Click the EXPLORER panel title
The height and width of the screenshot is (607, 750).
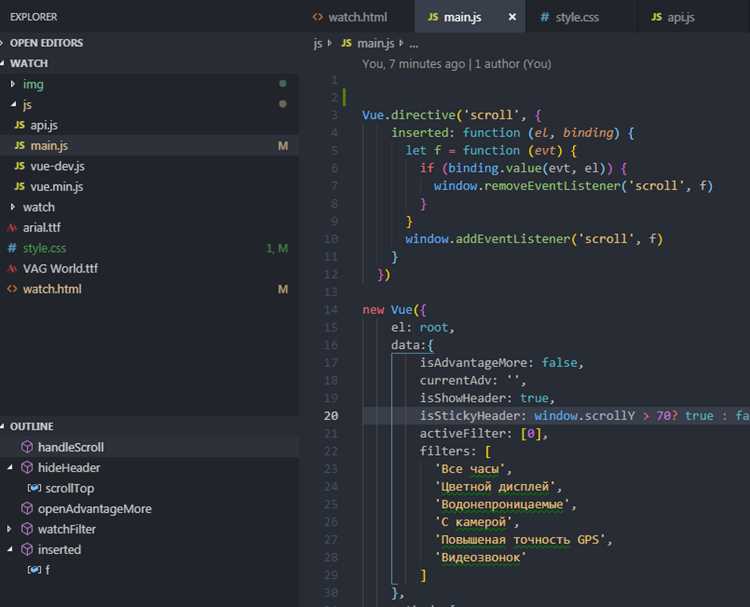pyautogui.click(x=33, y=17)
